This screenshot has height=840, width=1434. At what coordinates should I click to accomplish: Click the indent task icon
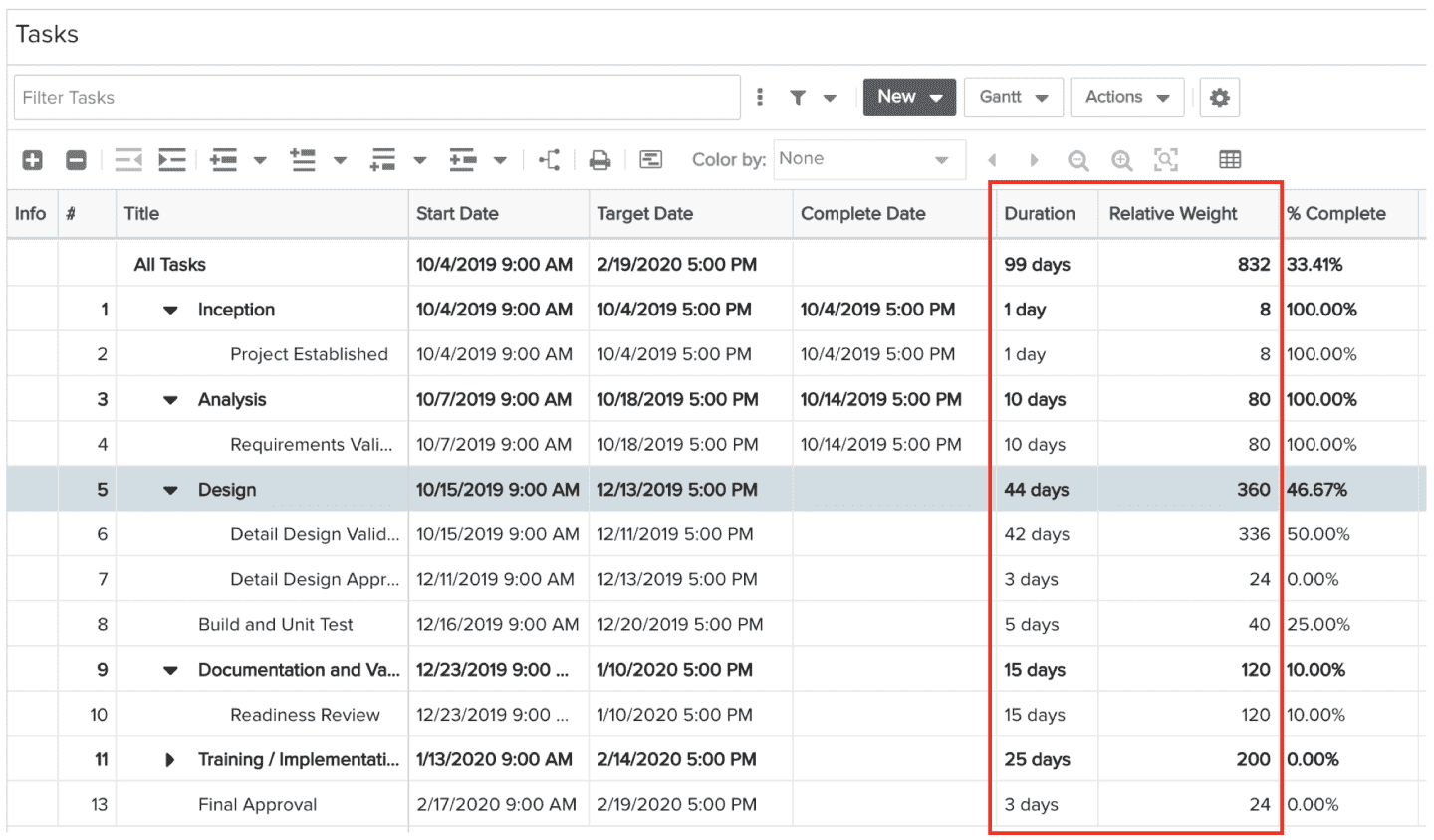coord(172,160)
